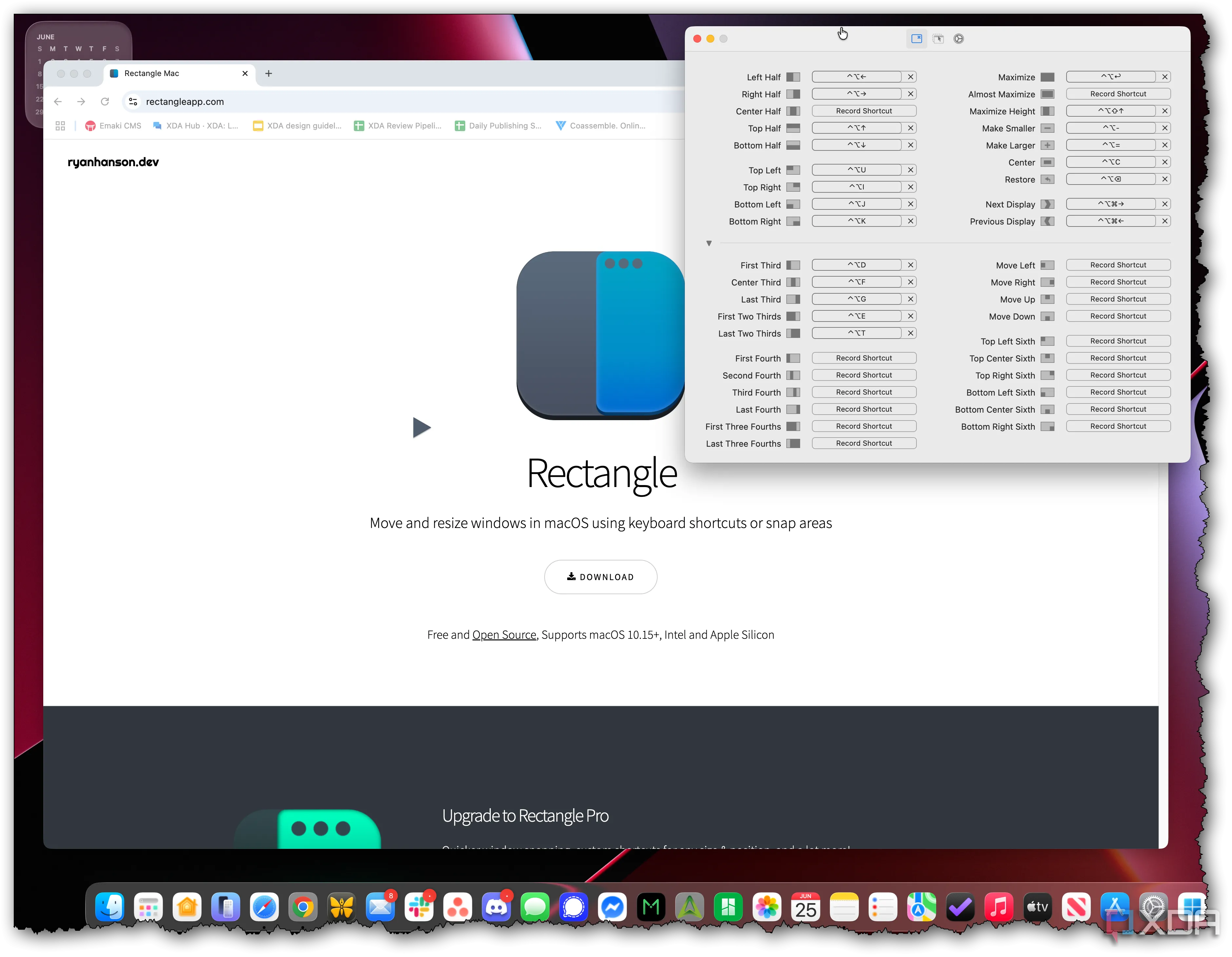
Task: Select the keyboard shortcuts pane icon
Action: pos(917,38)
